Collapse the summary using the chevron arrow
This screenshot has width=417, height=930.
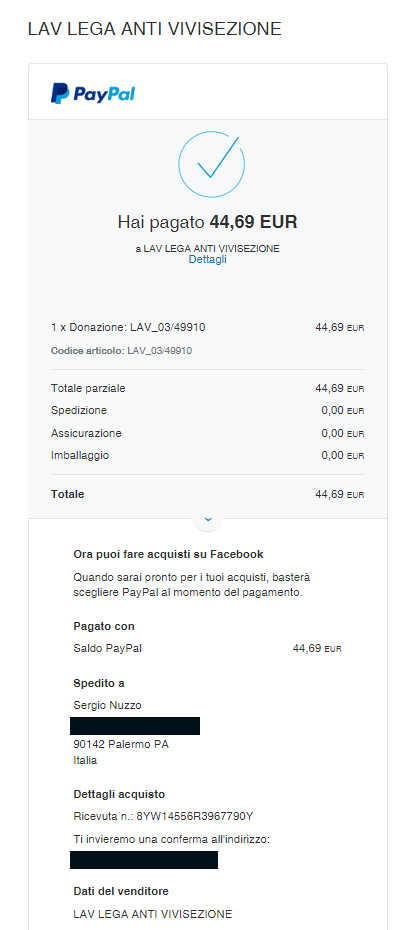tap(208, 519)
